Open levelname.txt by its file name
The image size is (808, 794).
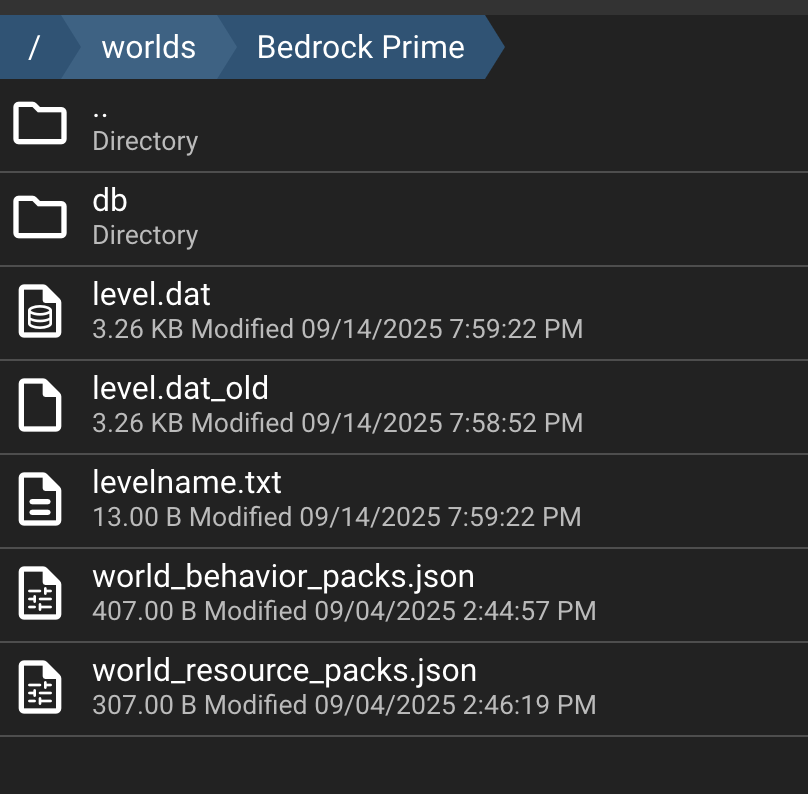click(187, 483)
